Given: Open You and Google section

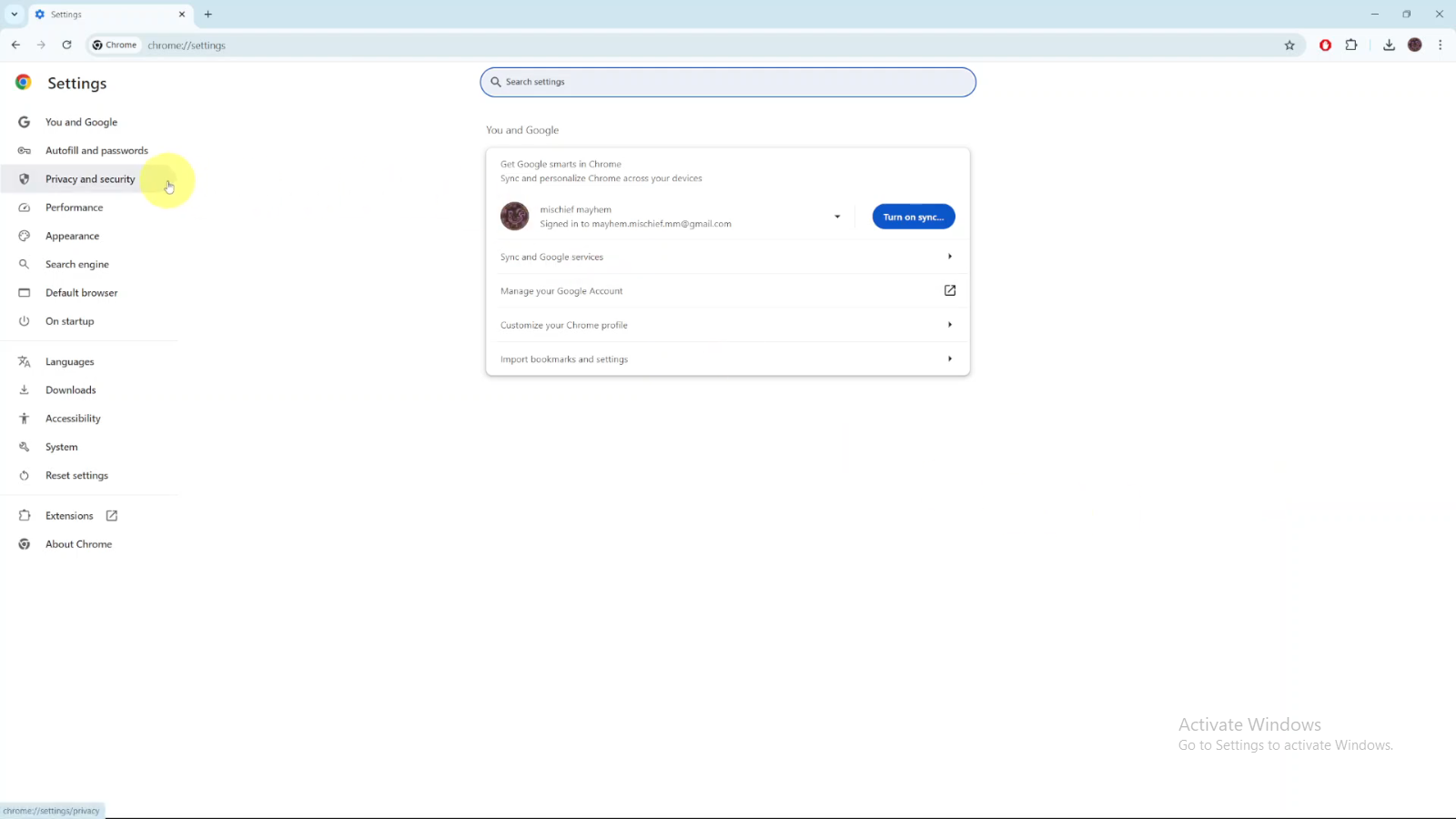Looking at the screenshot, I should click(91, 122).
